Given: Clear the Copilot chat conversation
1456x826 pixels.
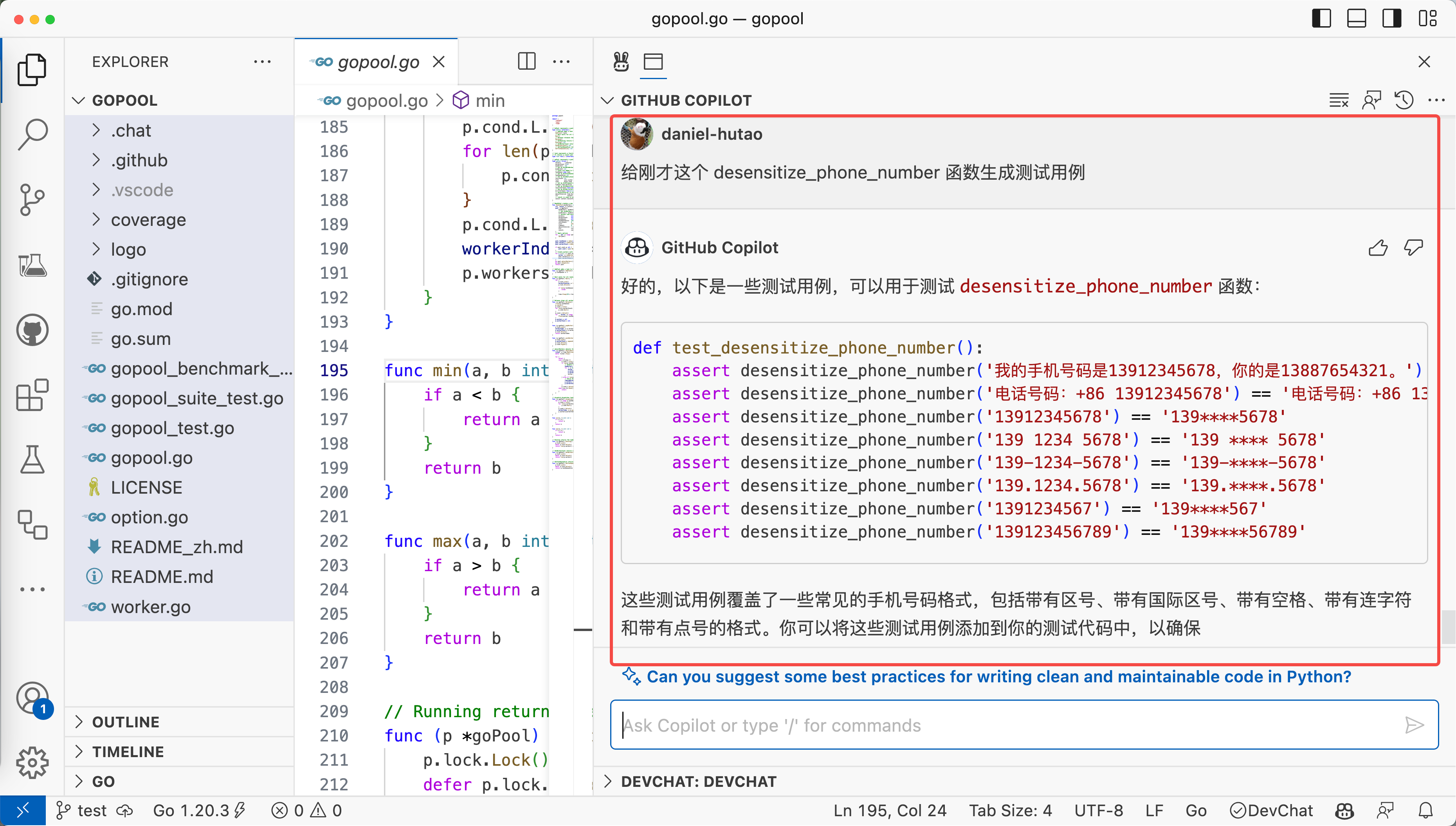Looking at the screenshot, I should point(1339,100).
